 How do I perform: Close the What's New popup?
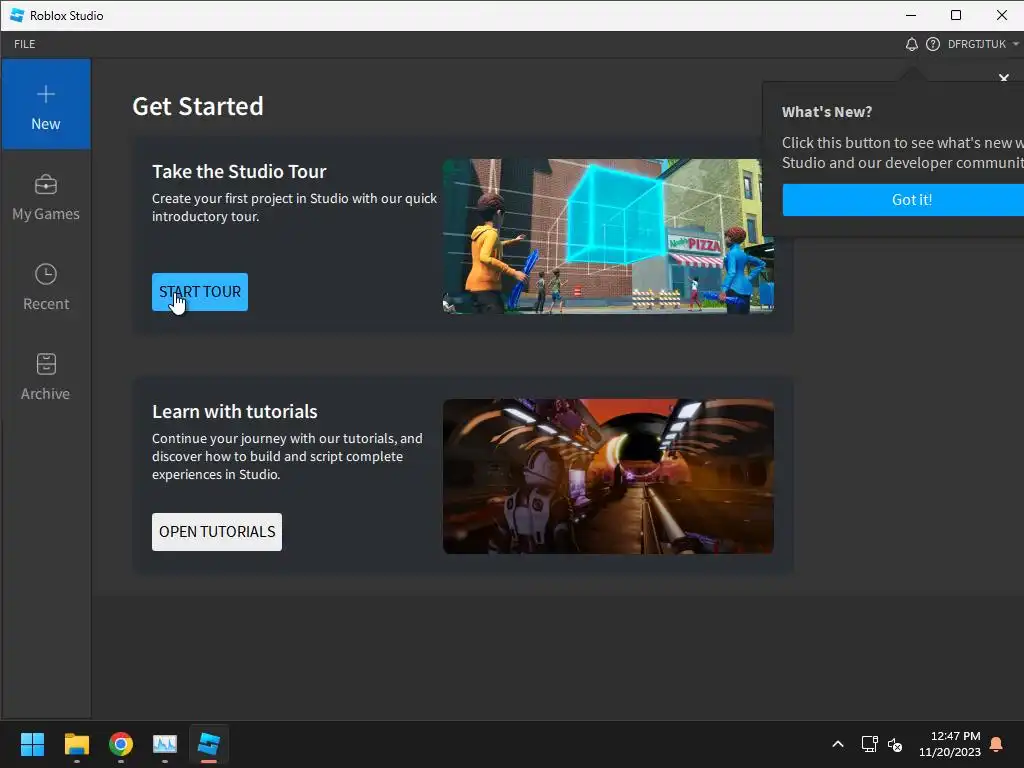tap(1004, 78)
